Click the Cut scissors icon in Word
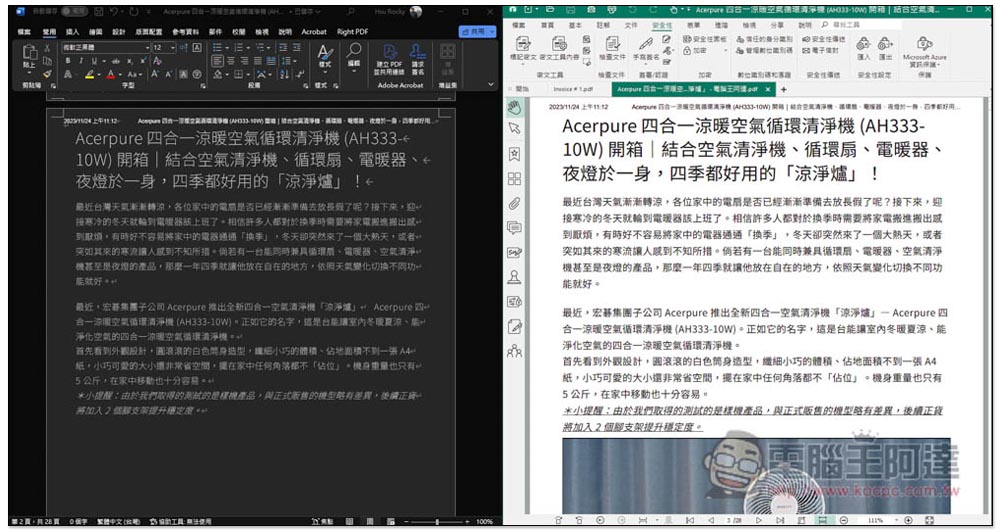Screen dimensions: 1000x532 click(x=47, y=48)
